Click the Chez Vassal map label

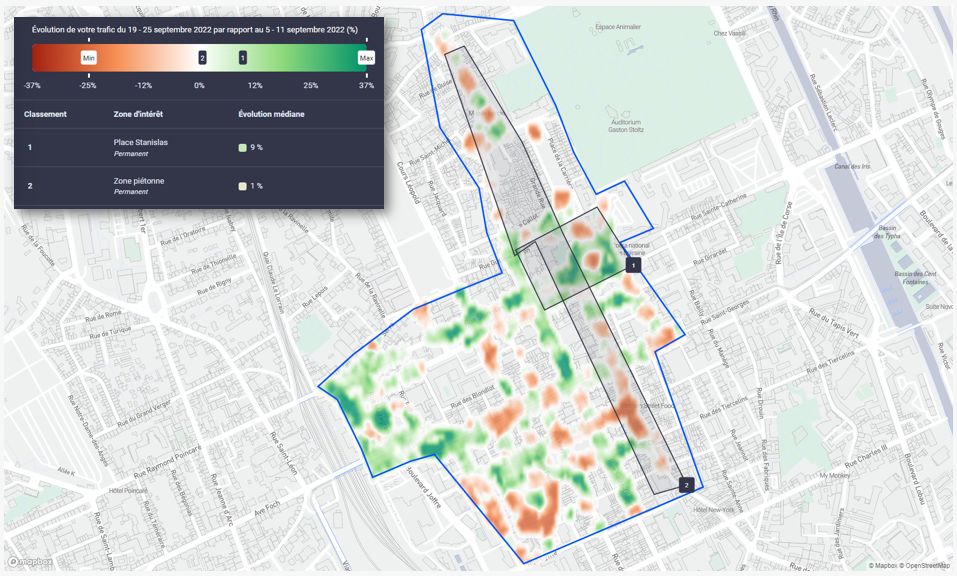pos(729,33)
